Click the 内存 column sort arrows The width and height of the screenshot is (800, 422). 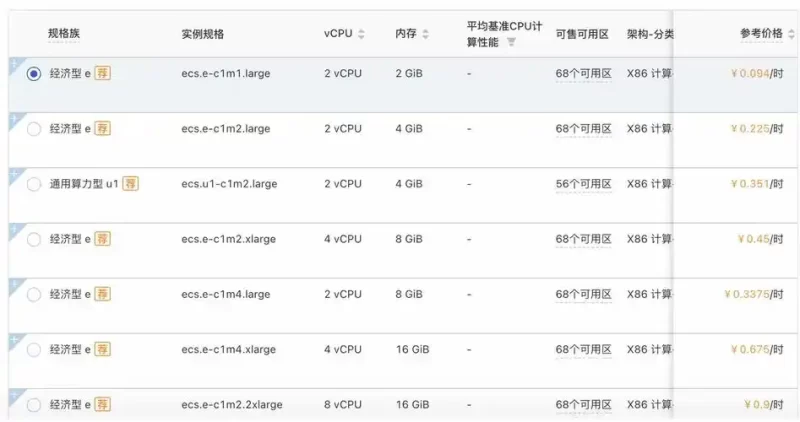425,34
